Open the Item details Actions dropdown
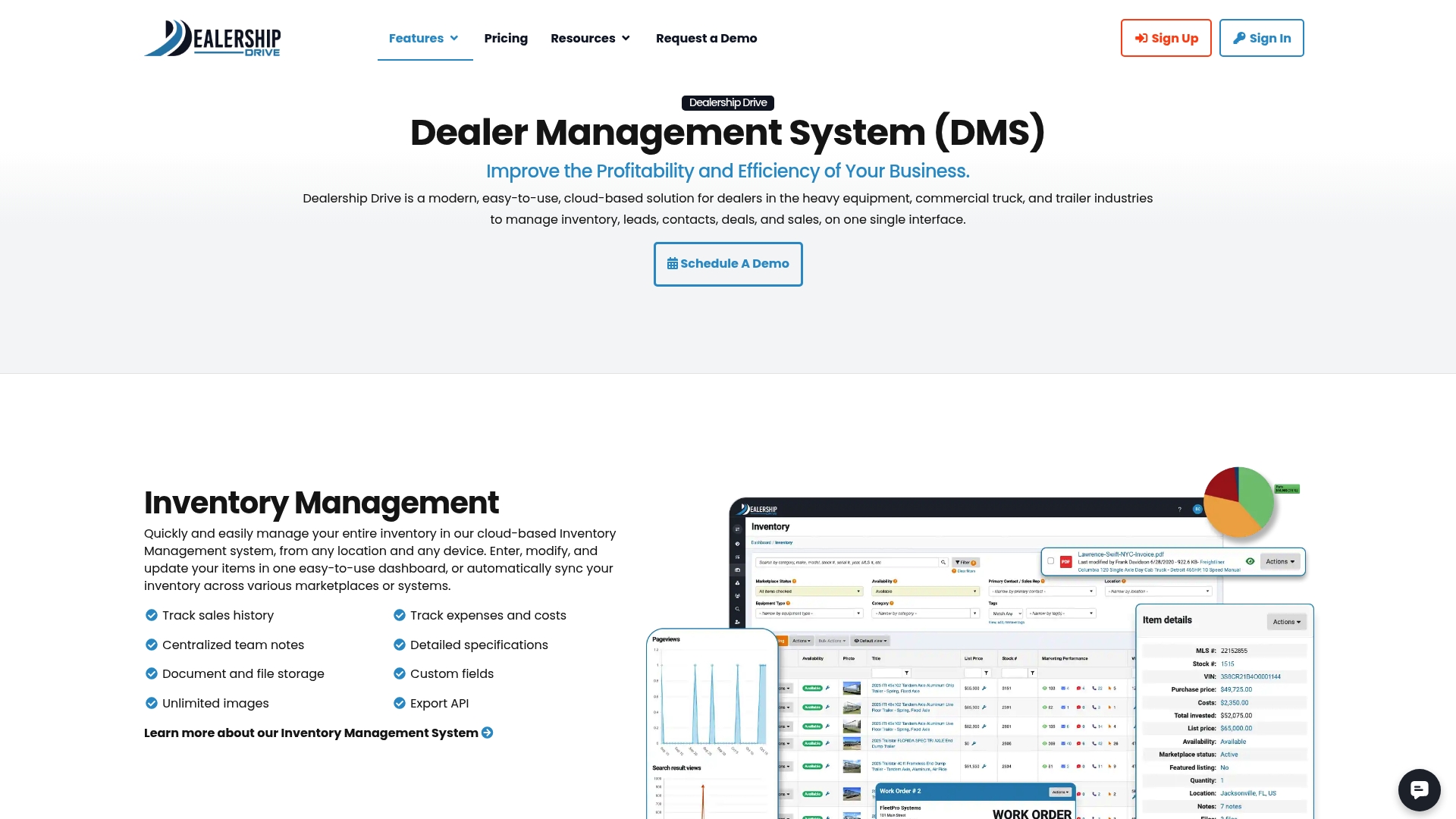The height and width of the screenshot is (819, 1456). [x=1286, y=622]
